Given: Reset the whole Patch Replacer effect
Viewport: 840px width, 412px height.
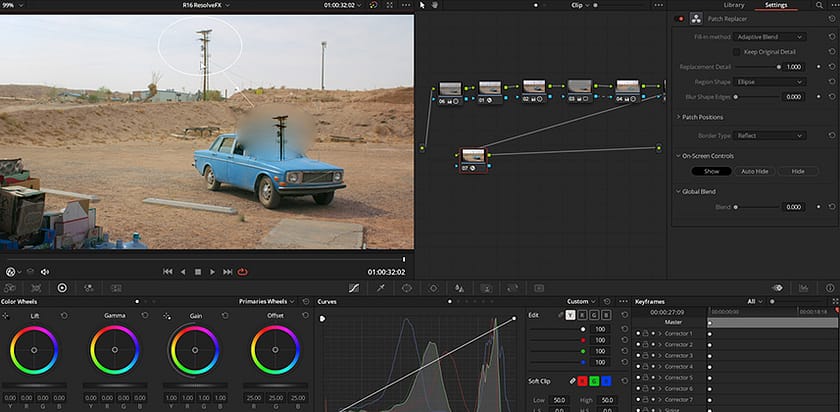Looking at the screenshot, I should coord(830,19).
